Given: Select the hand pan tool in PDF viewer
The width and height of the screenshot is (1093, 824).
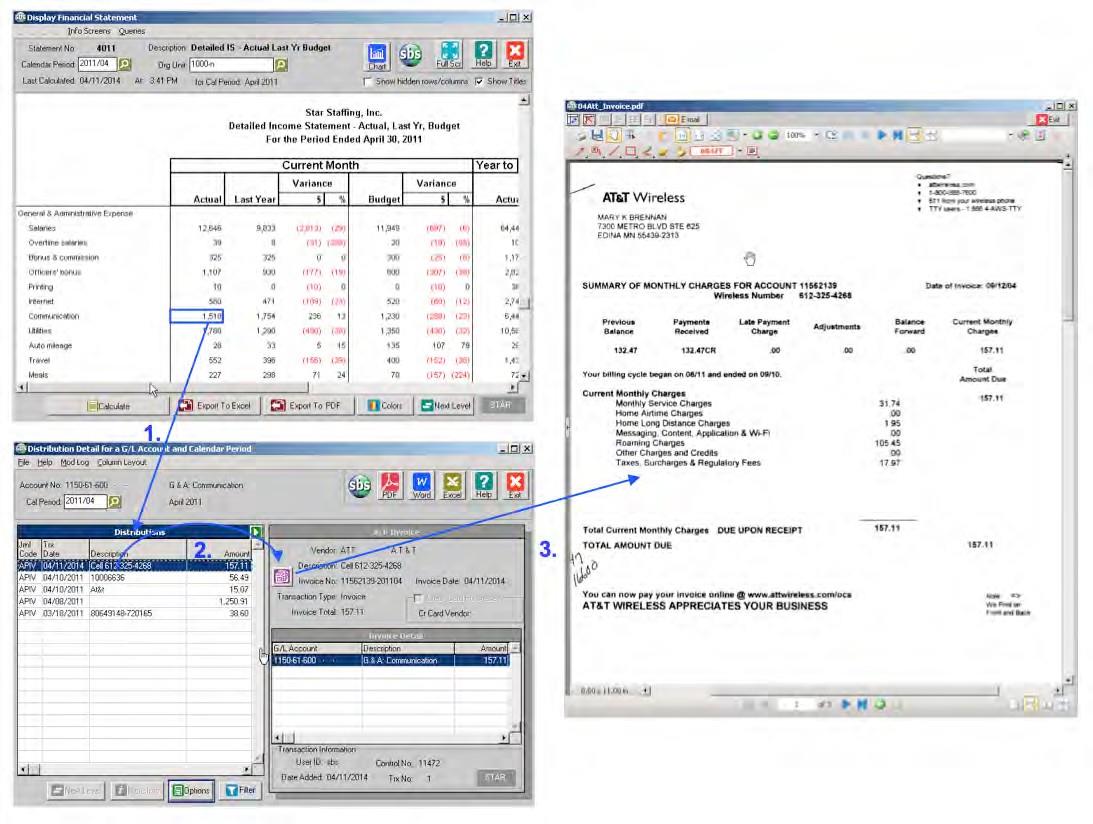Looking at the screenshot, I should 613,135.
